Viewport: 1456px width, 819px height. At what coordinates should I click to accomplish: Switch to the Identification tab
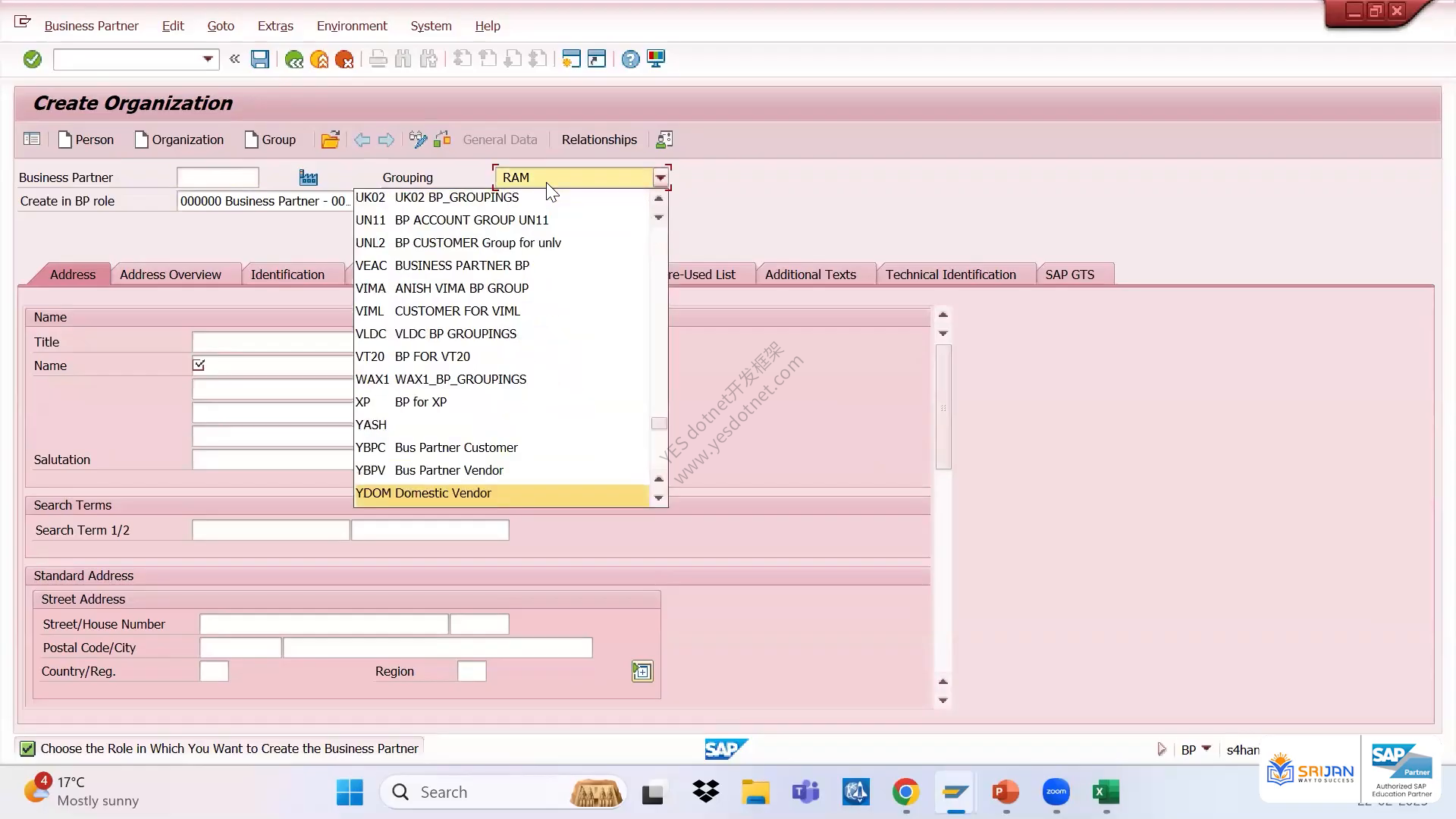coord(287,275)
